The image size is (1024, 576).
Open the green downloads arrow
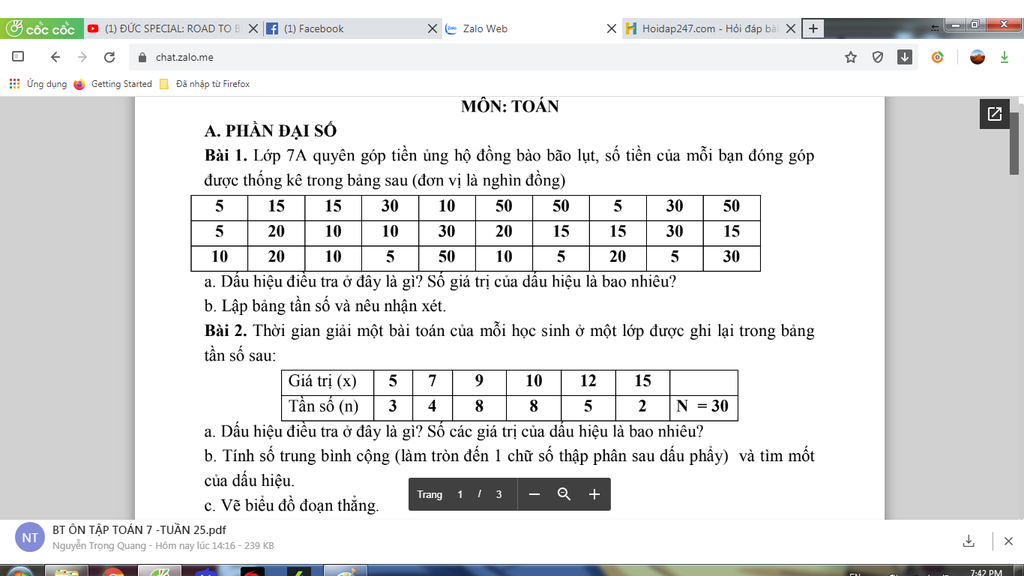(x=1004, y=57)
